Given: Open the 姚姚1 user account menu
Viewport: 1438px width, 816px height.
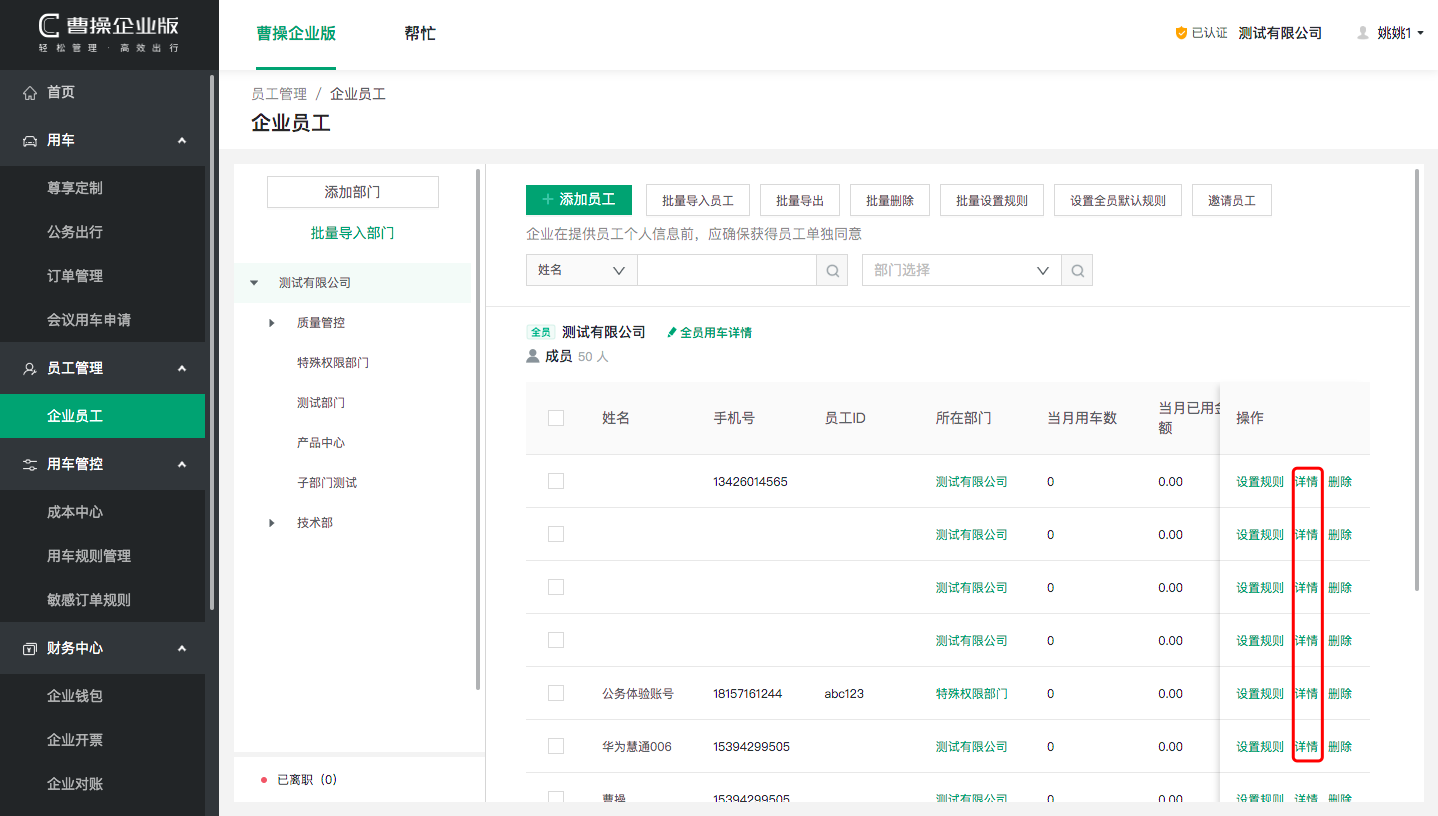Looking at the screenshot, I should click(x=1393, y=33).
